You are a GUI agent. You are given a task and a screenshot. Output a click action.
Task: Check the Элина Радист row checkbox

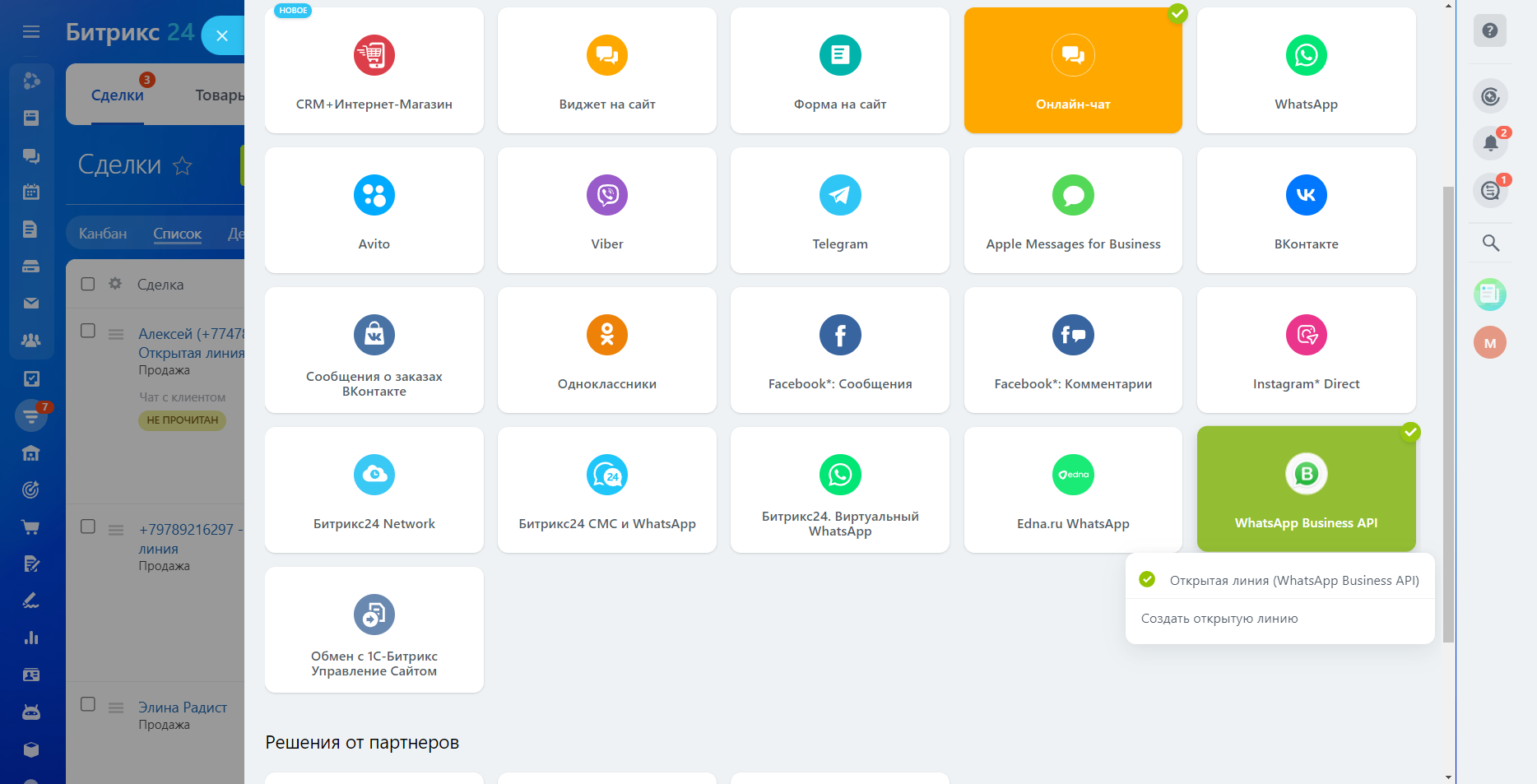pyautogui.click(x=88, y=704)
